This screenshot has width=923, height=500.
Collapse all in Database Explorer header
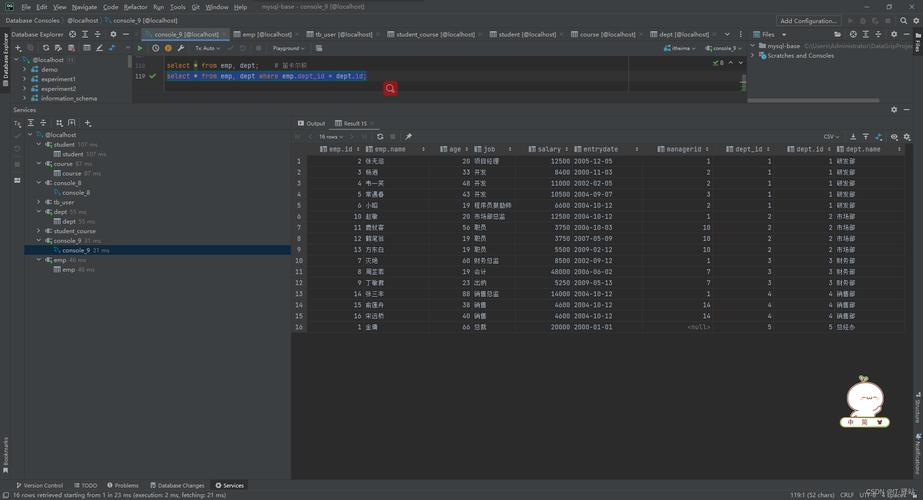click(x=97, y=34)
